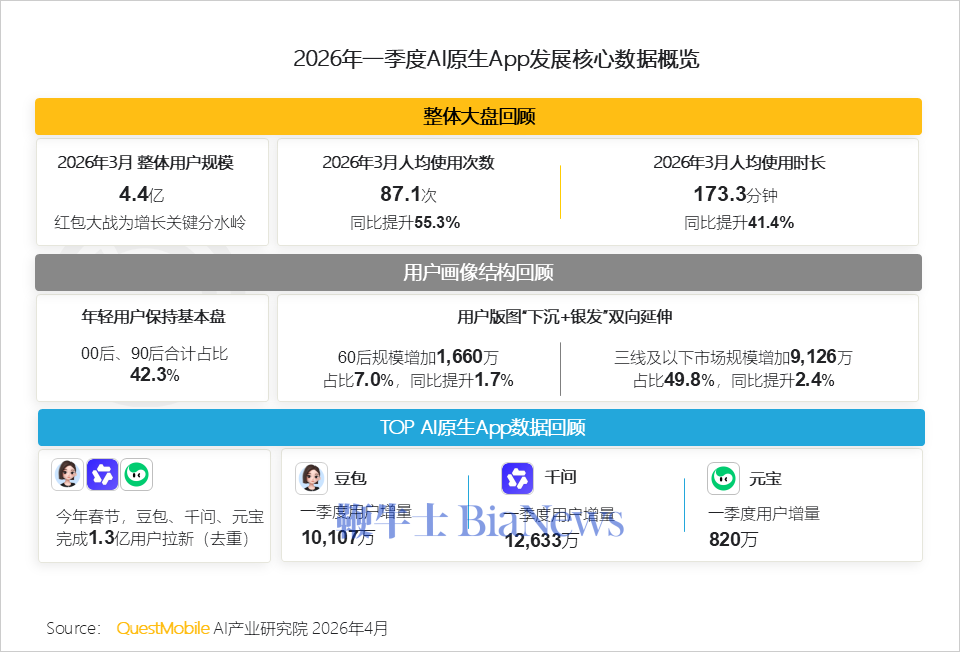Image resolution: width=960 pixels, height=652 pixels.
Task: Click the 87.1次 average usage count figure
Action: [407, 195]
